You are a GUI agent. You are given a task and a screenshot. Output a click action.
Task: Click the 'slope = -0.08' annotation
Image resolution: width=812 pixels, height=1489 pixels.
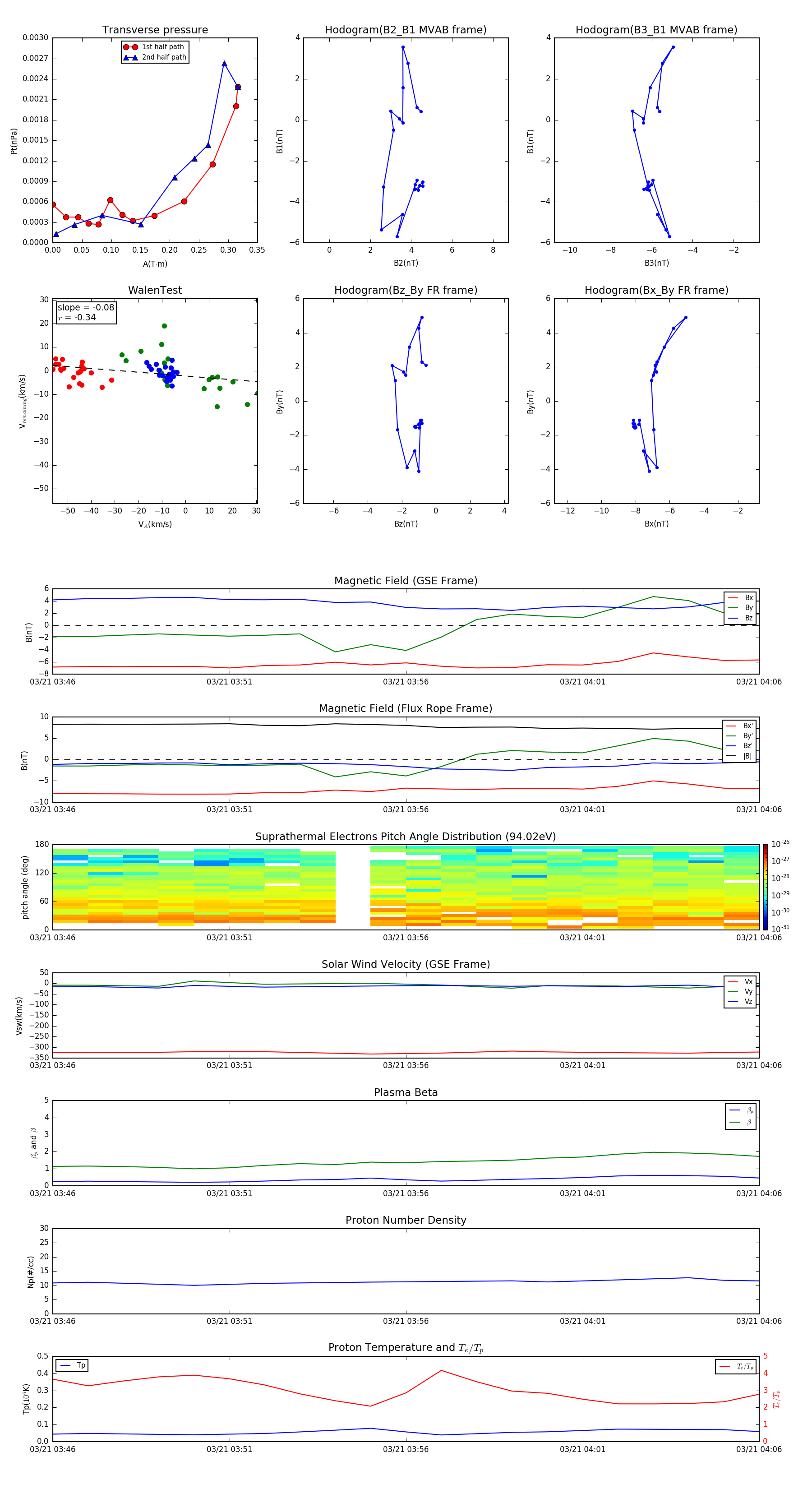tap(86, 308)
